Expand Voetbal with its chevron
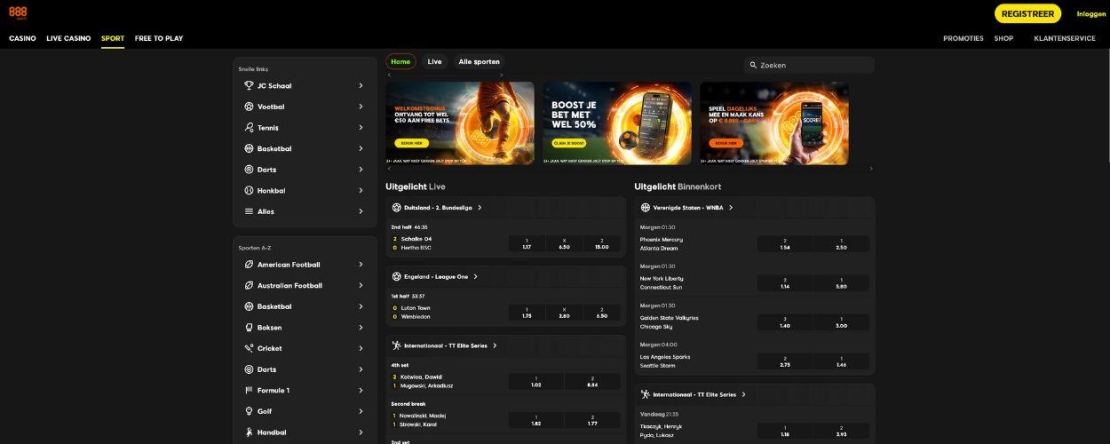The image size is (1110, 444). click(x=360, y=107)
